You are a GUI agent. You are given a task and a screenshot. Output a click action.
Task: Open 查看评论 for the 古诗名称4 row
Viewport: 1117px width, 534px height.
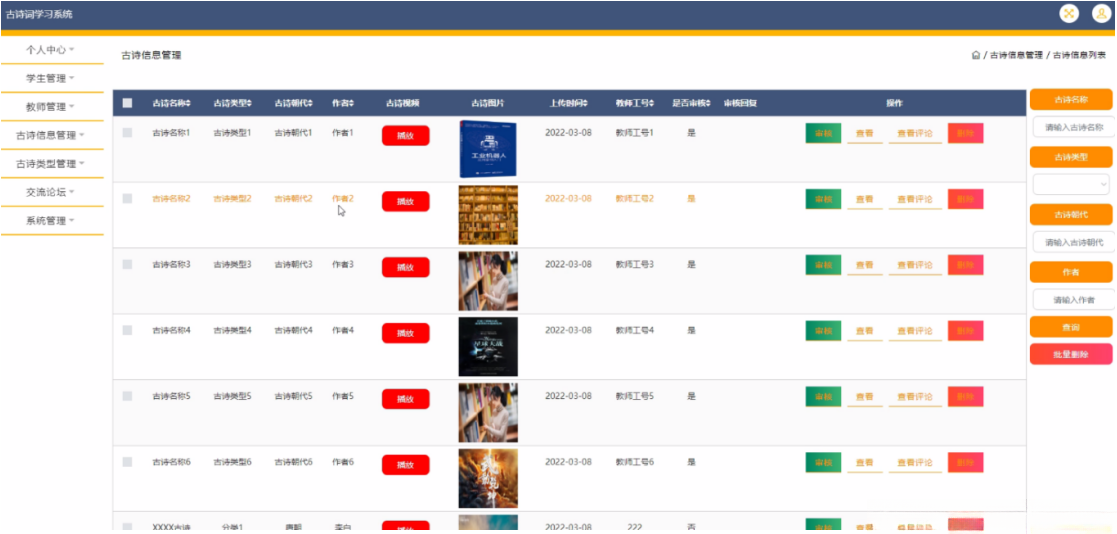(915, 331)
